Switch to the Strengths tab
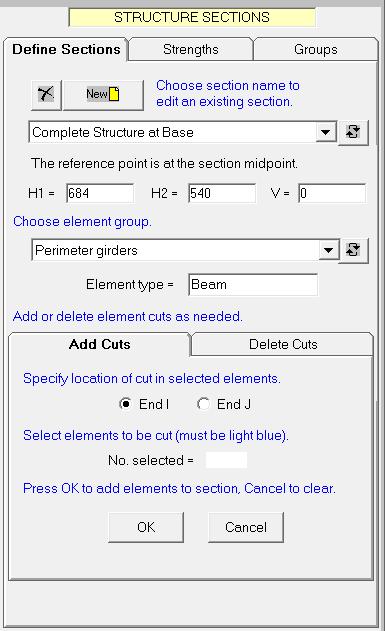The image size is (385, 631). [x=191, y=49]
